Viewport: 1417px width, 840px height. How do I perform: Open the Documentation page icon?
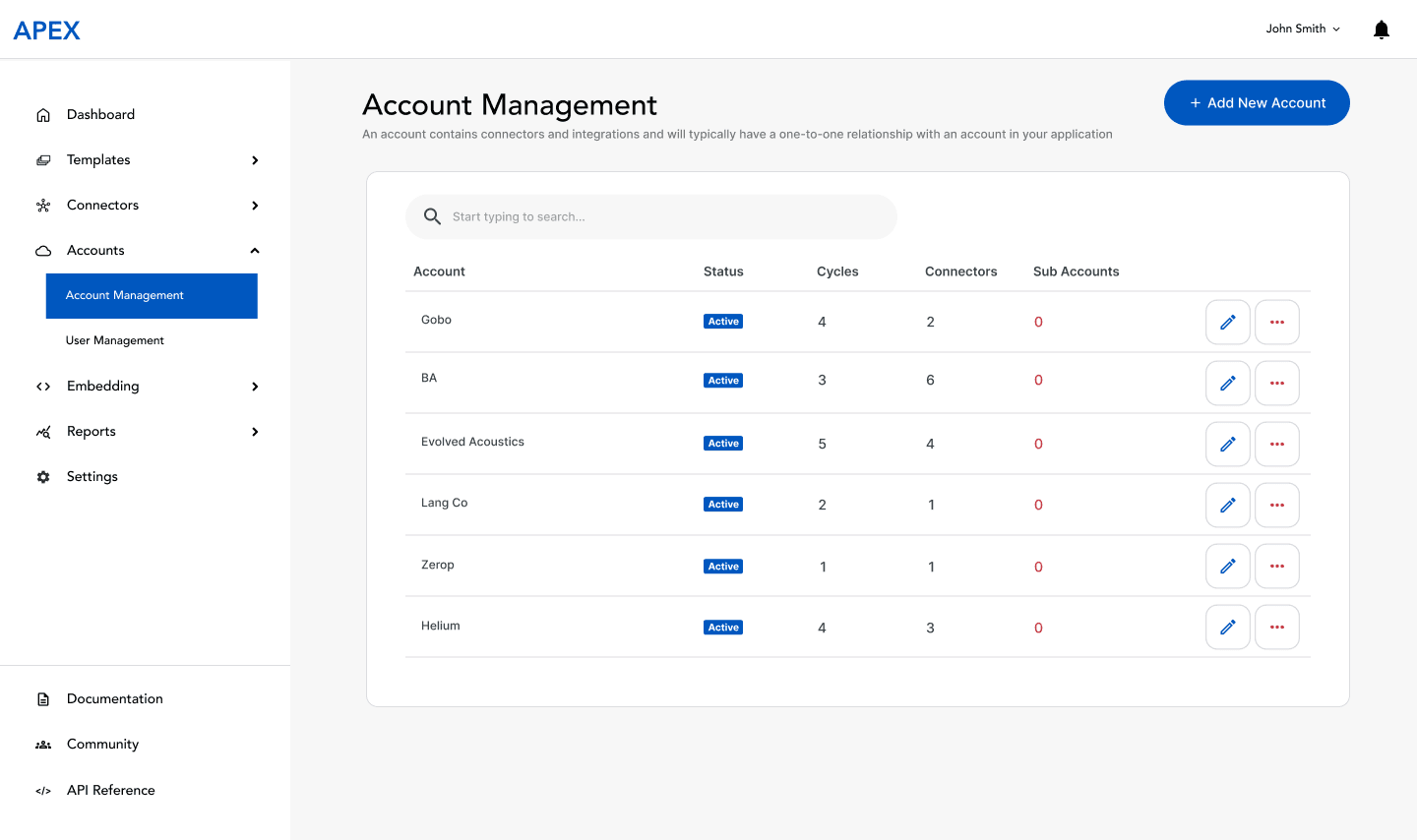pyautogui.click(x=43, y=698)
